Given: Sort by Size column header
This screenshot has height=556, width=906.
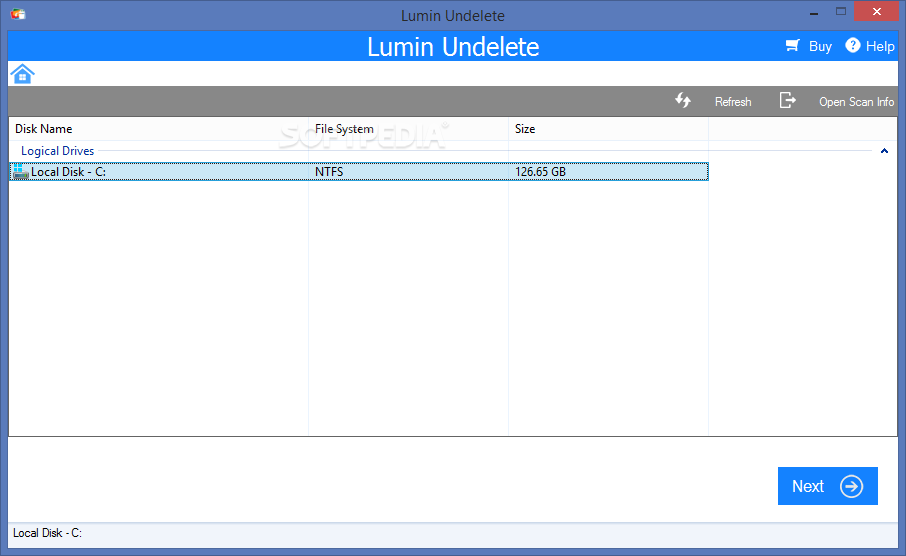Looking at the screenshot, I should 608,129.
